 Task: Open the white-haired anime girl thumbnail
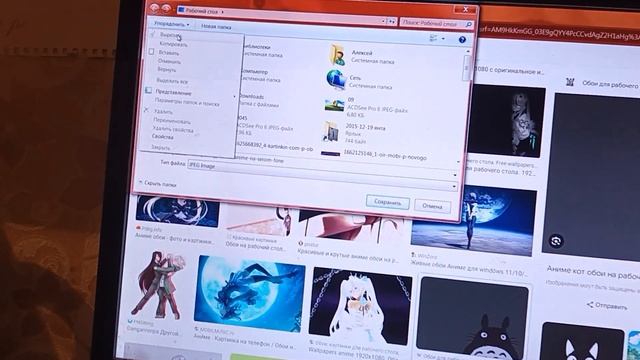tap(360, 306)
